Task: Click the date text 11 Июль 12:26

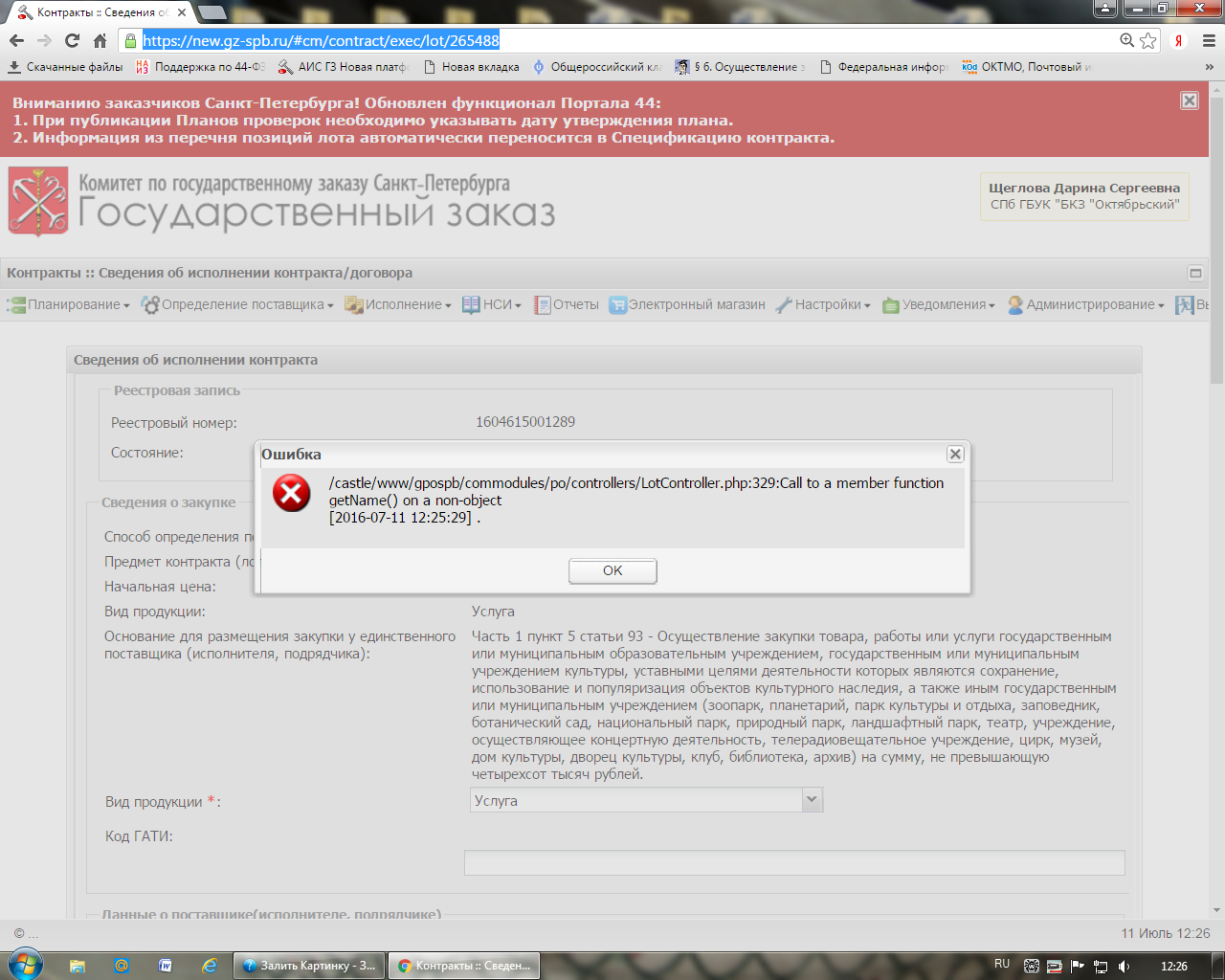Action: click(x=1166, y=933)
